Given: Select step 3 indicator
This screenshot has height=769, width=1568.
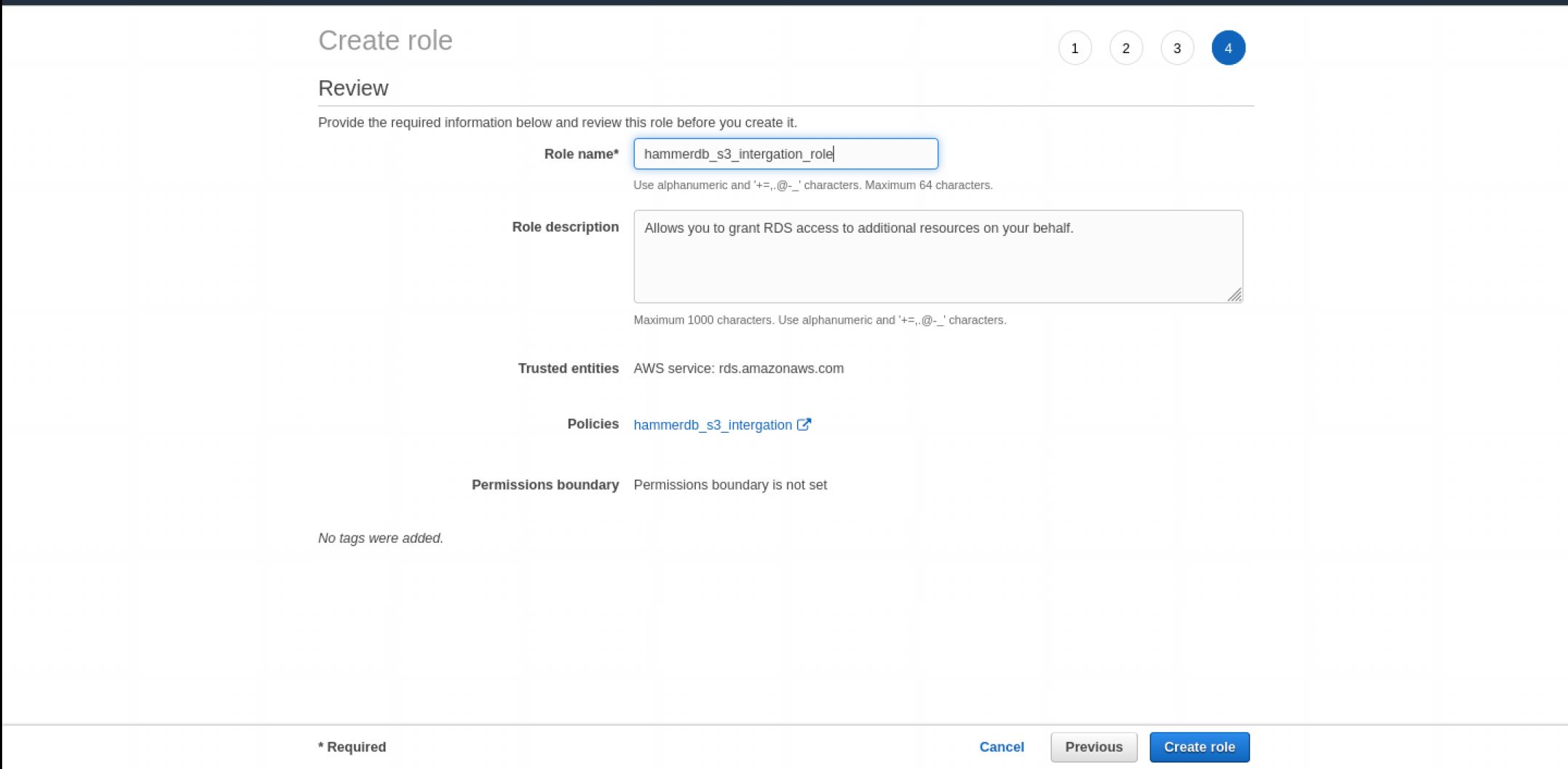Looking at the screenshot, I should [1176, 48].
